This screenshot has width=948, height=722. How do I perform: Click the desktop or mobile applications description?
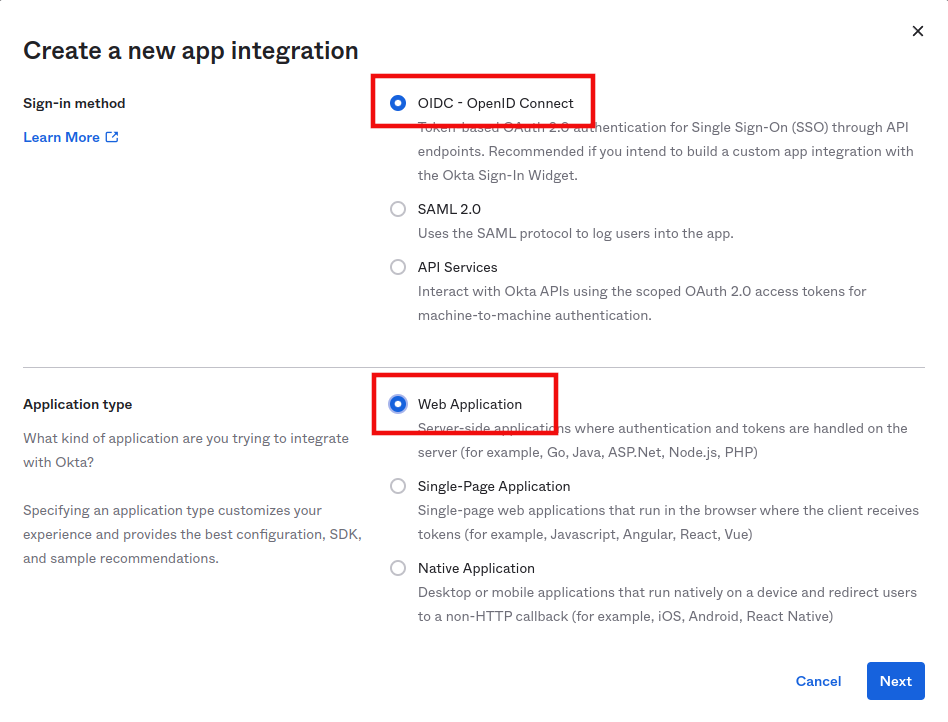point(666,604)
